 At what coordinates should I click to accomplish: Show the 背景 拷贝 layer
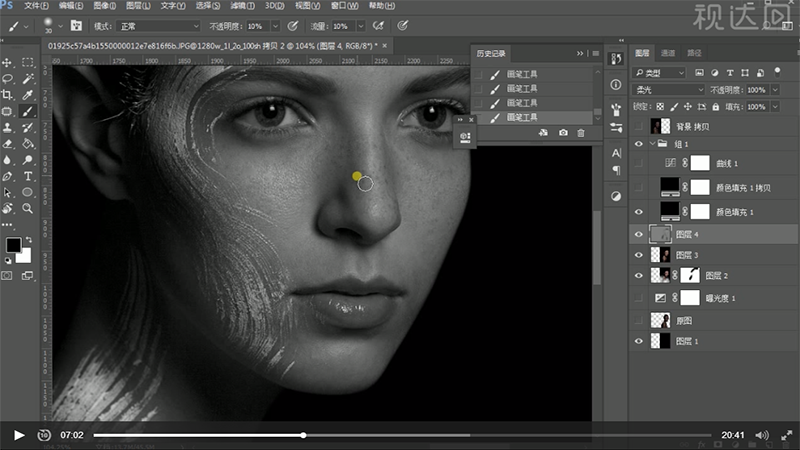point(638,127)
